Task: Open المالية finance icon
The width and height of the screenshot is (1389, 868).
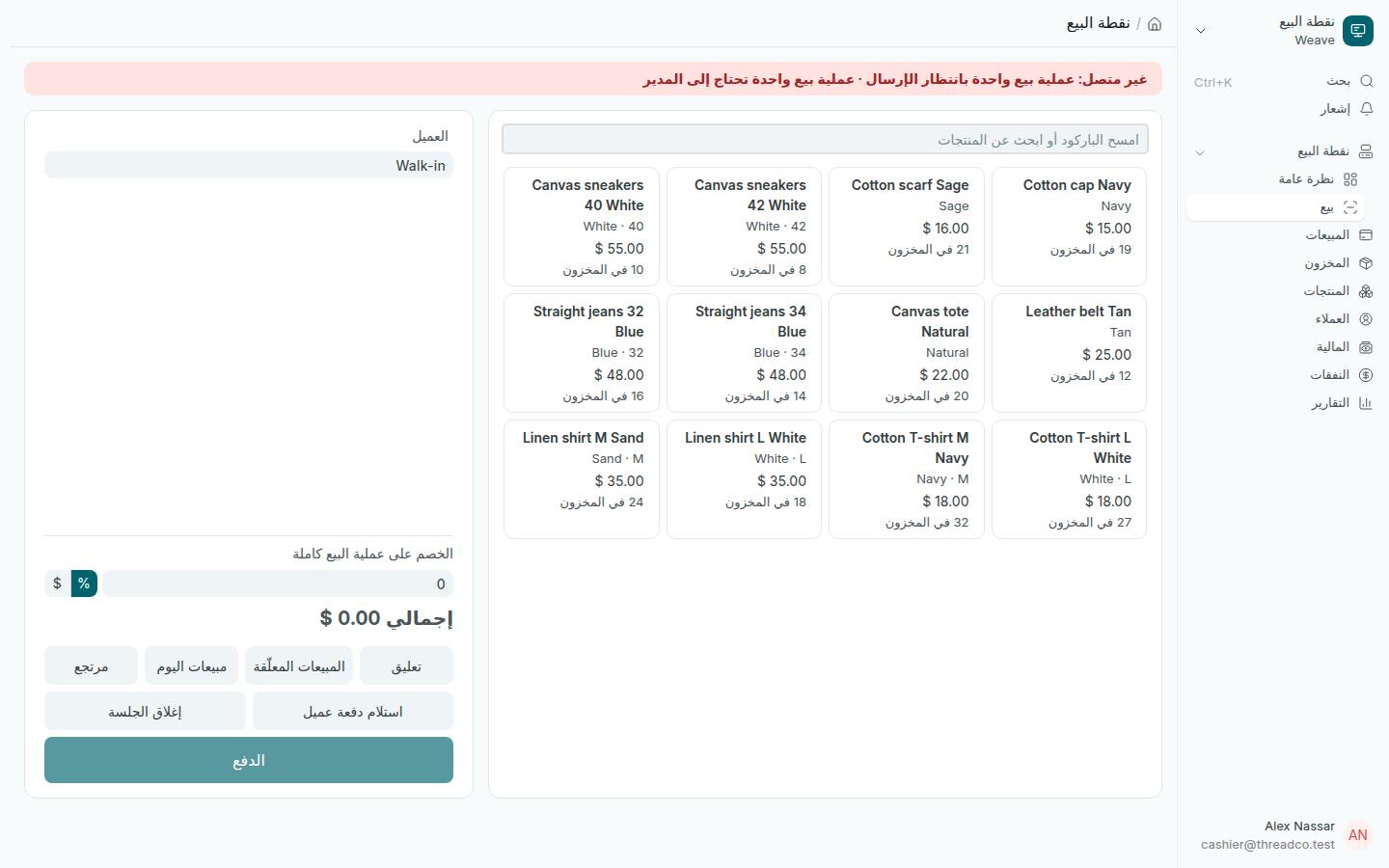Action: (x=1366, y=347)
